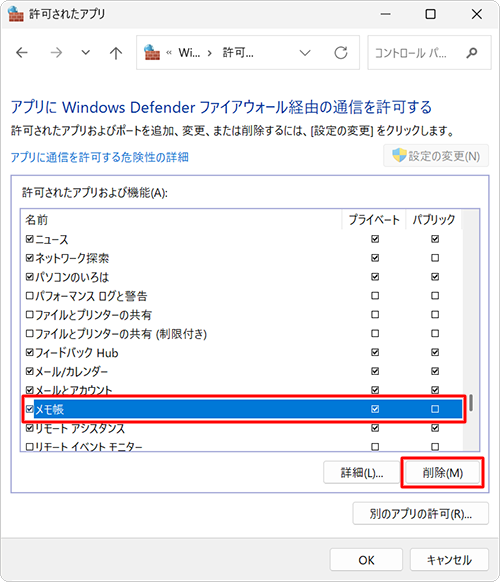Select the メモ帳 row text
This screenshot has height=582, width=500.
tap(49, 409)
